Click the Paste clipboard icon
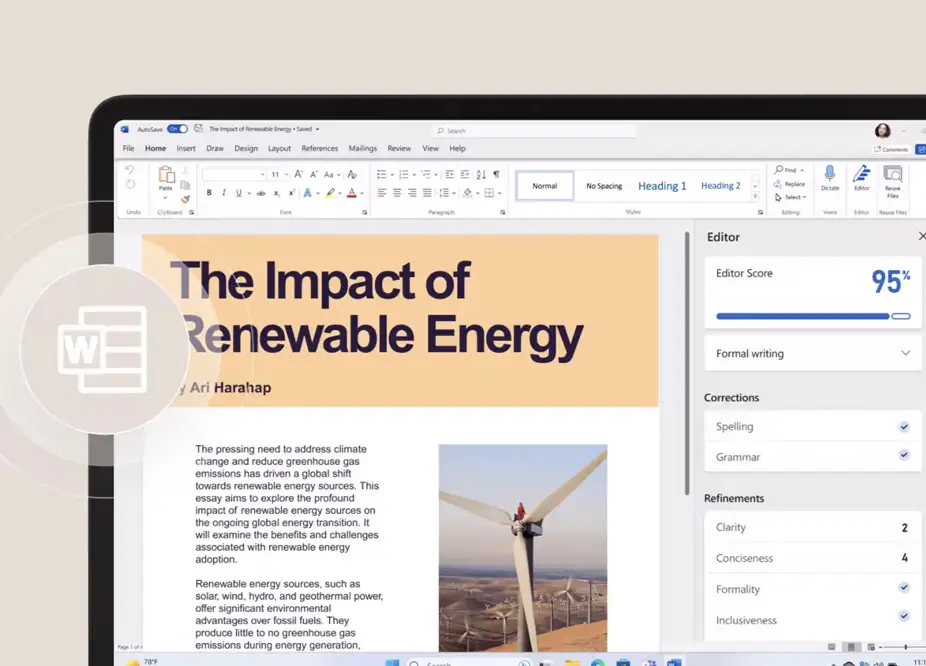Image resolution: width=926 pixels, height=666 pixels. [x=166, y=178]
